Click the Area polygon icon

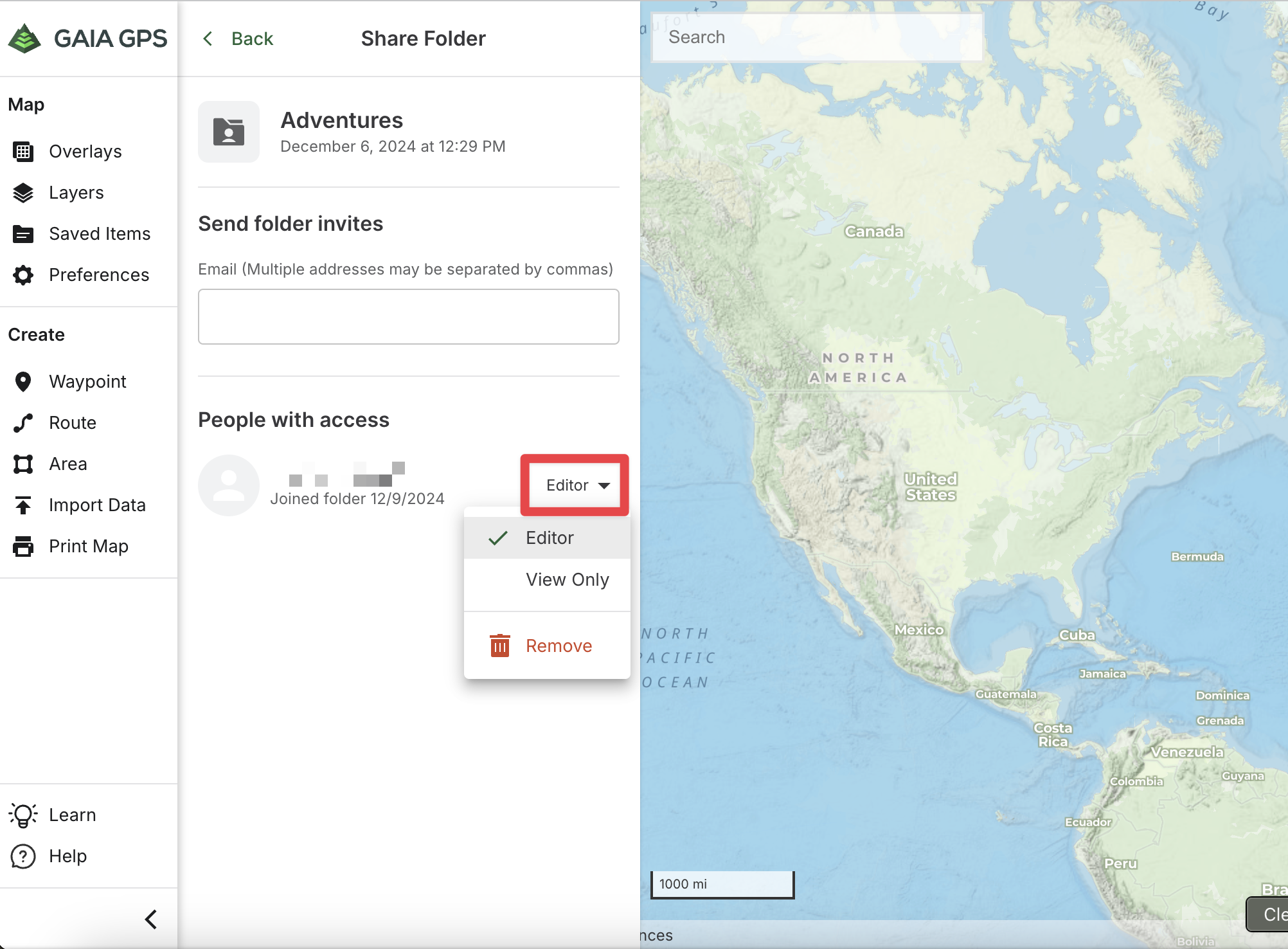click(x=23, y=464)
